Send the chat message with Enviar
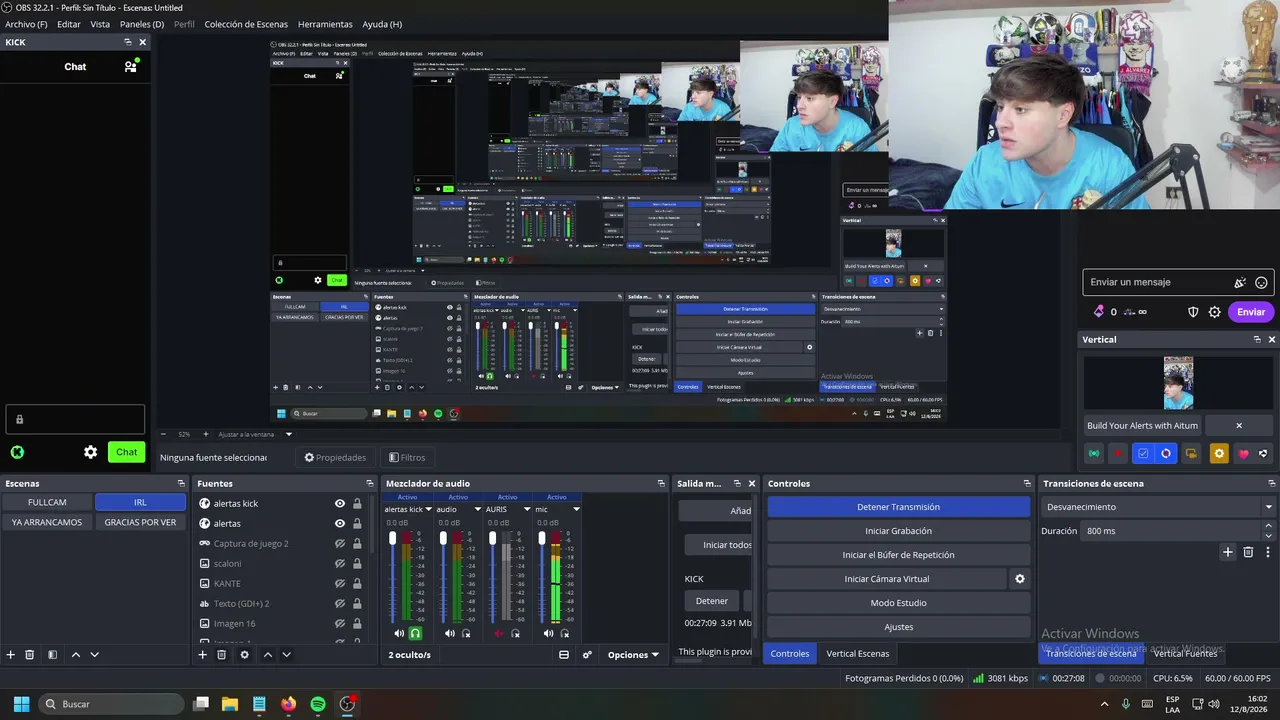This screenshot has height=720, width=1280. pos(1251,312)
